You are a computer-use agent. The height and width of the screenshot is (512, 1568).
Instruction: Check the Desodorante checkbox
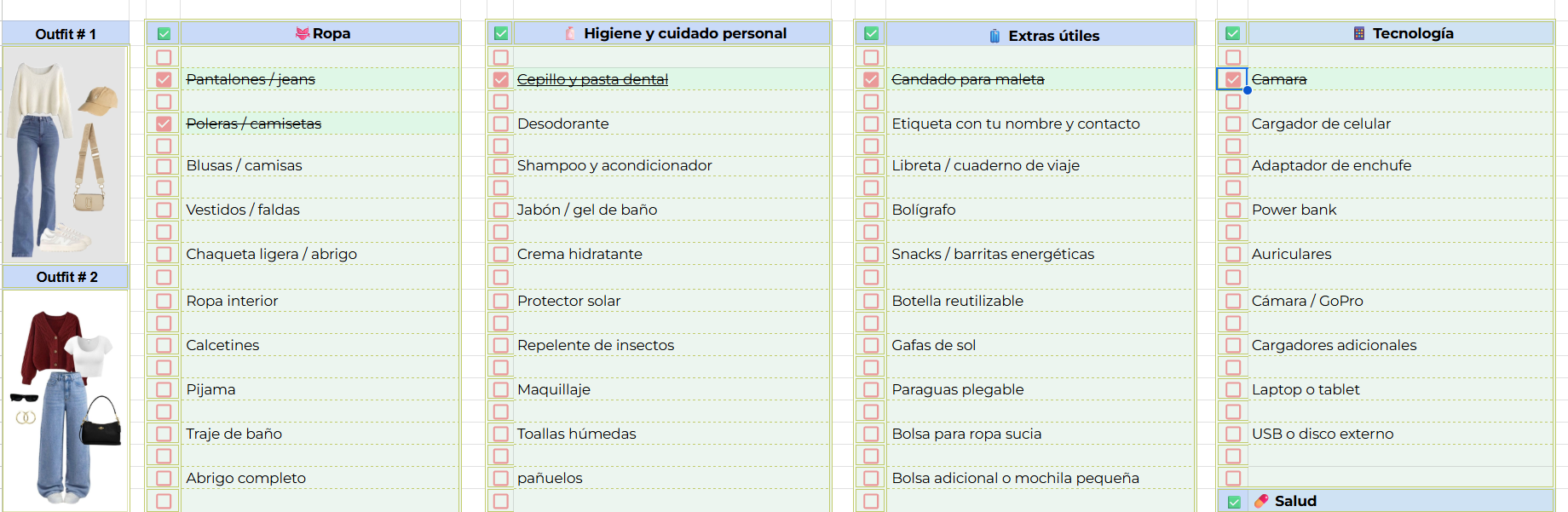pos(501,124)
